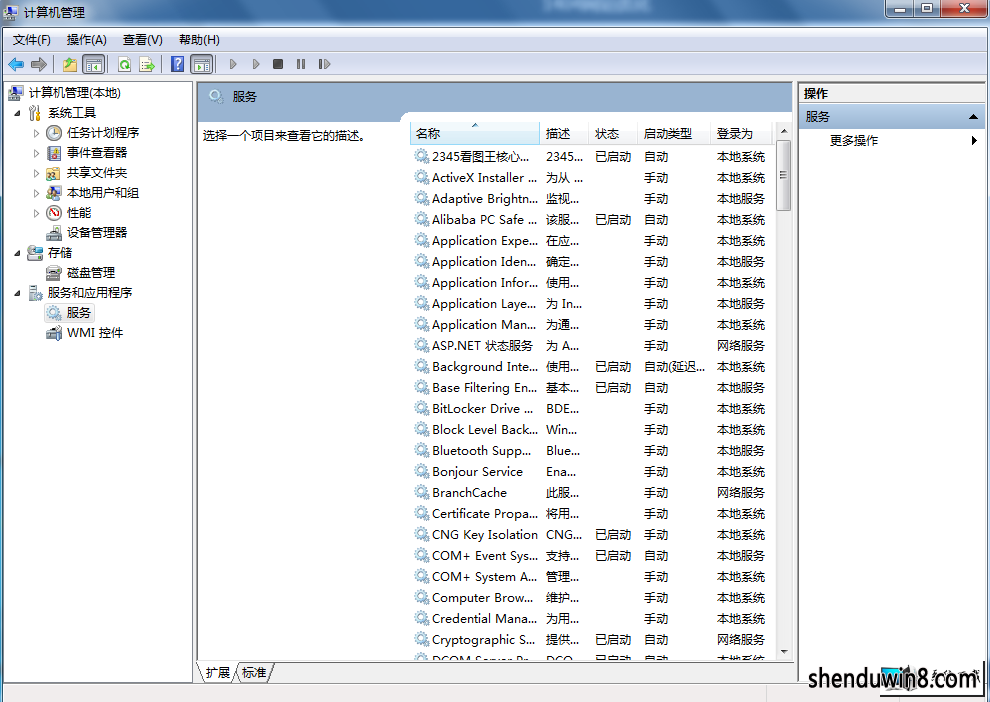Click the Export List toolbar icon
990x702 pixels.
[x=147, y=64]
